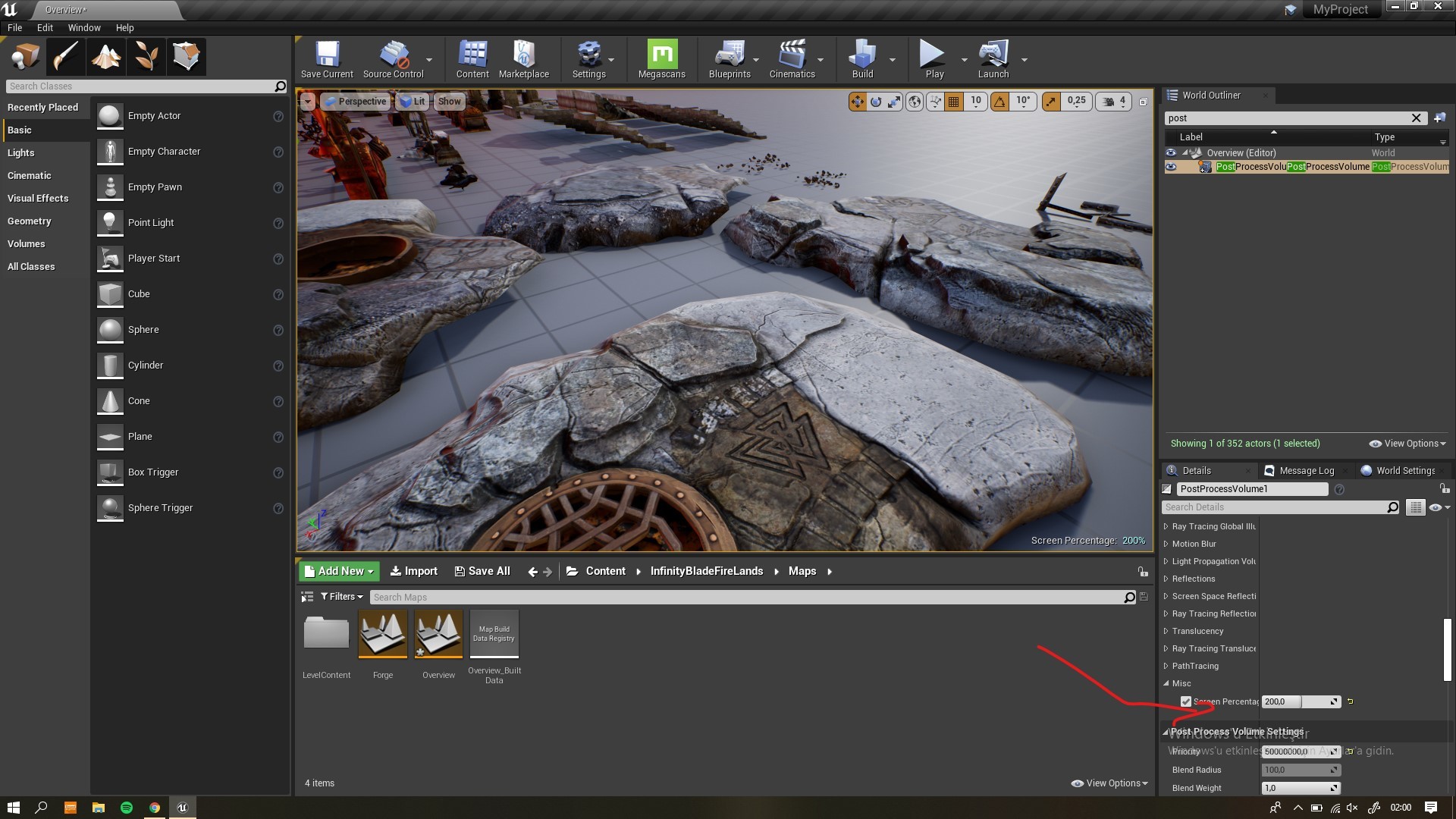Click the Blueprints toolbar icon
This screenshot has width=1456, height=819.
(x=730, y=59)
